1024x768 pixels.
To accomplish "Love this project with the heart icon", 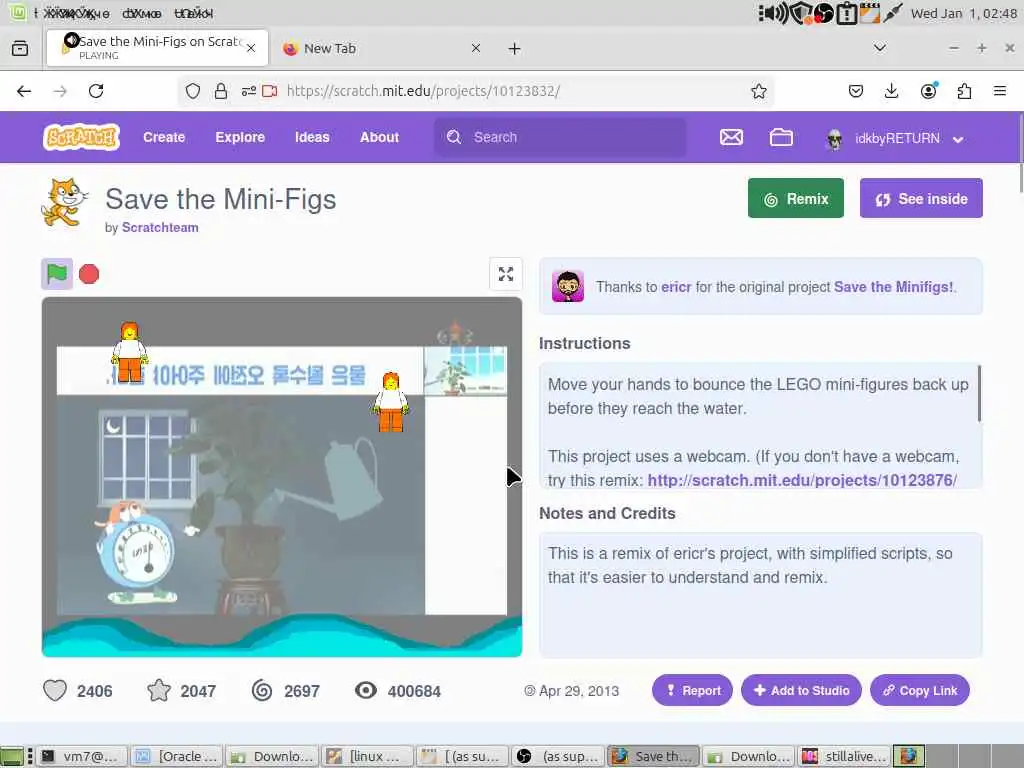I will (x=55, y=690).
